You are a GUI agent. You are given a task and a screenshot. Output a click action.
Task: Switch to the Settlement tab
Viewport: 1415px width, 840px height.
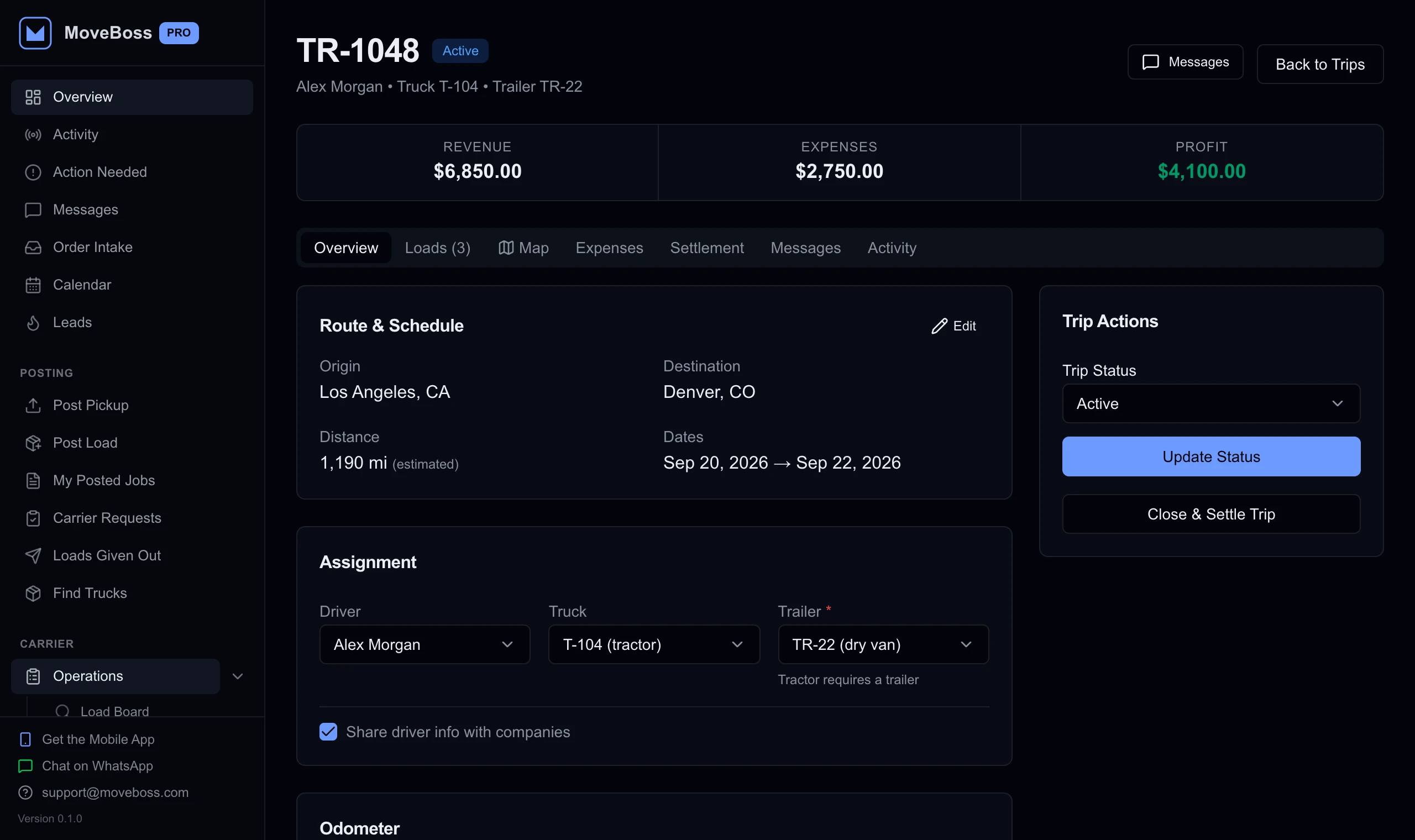[x=707, y=248]
